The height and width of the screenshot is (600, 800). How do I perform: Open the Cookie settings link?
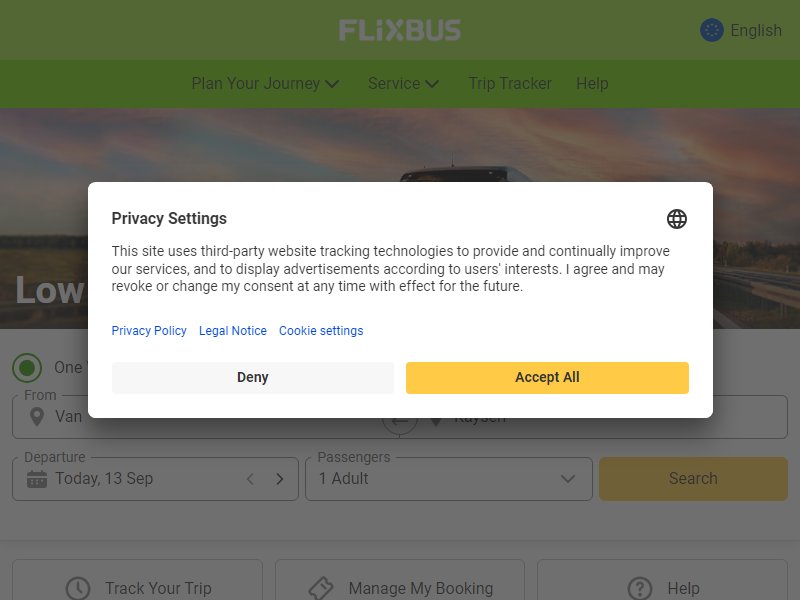click(x=321, y=331)
